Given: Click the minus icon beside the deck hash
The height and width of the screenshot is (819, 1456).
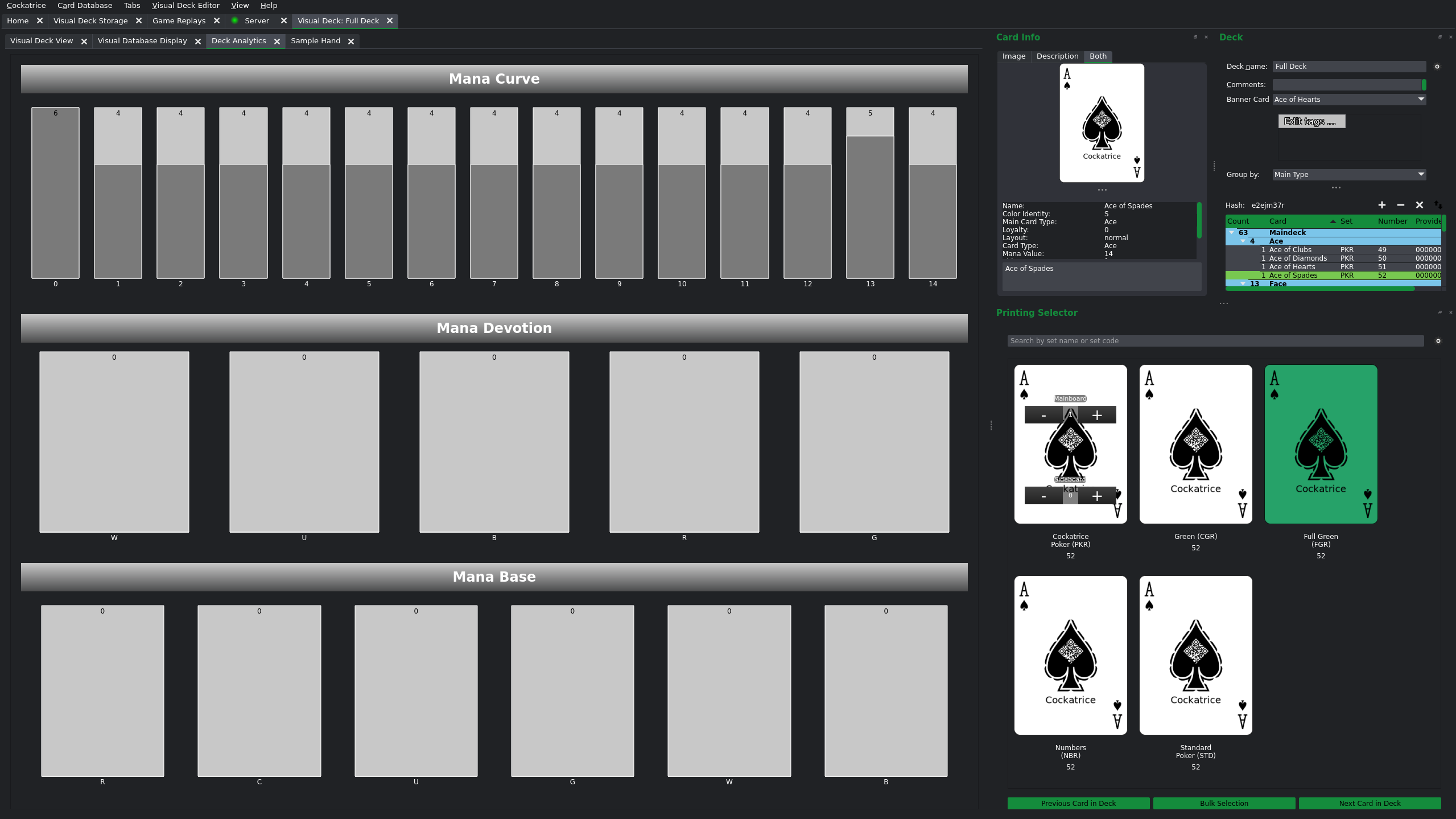Looking at the screenshot, I should (1400, 205).
